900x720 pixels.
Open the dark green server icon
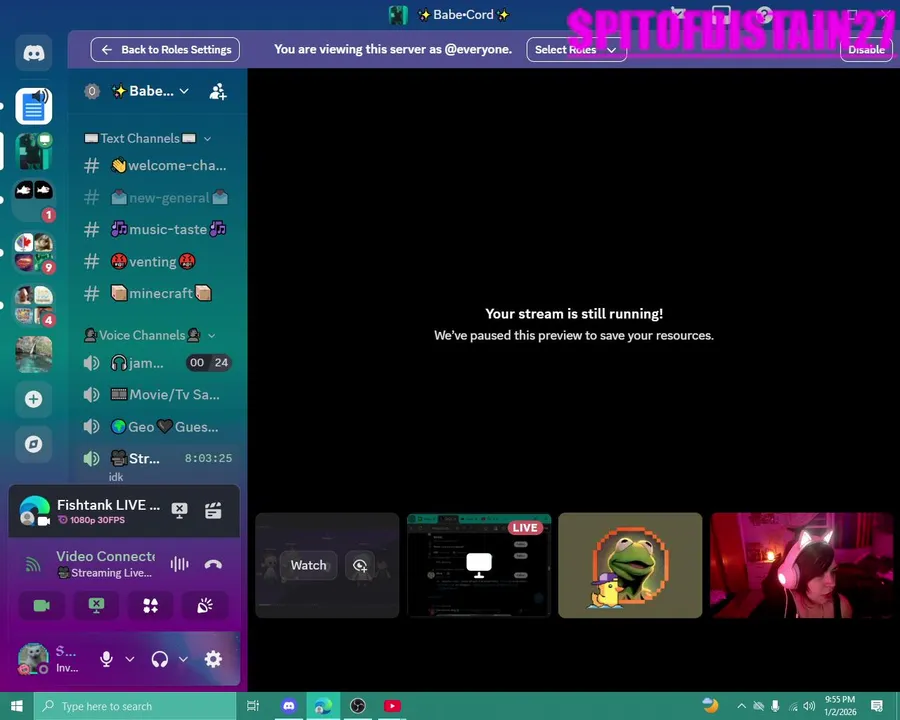click(33, 152)
